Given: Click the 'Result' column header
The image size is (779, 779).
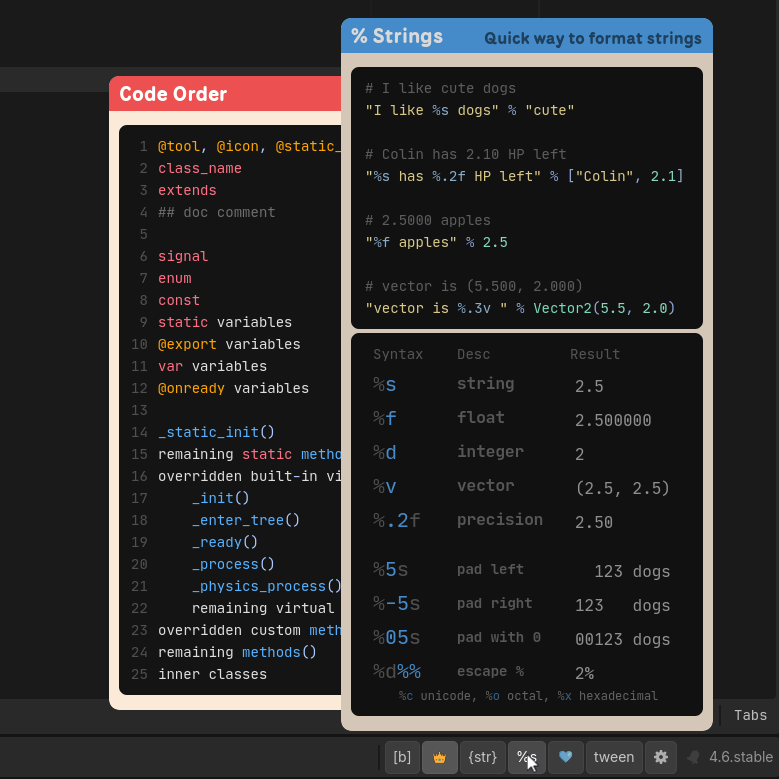Looking at the screenshot, I should 595,354.
